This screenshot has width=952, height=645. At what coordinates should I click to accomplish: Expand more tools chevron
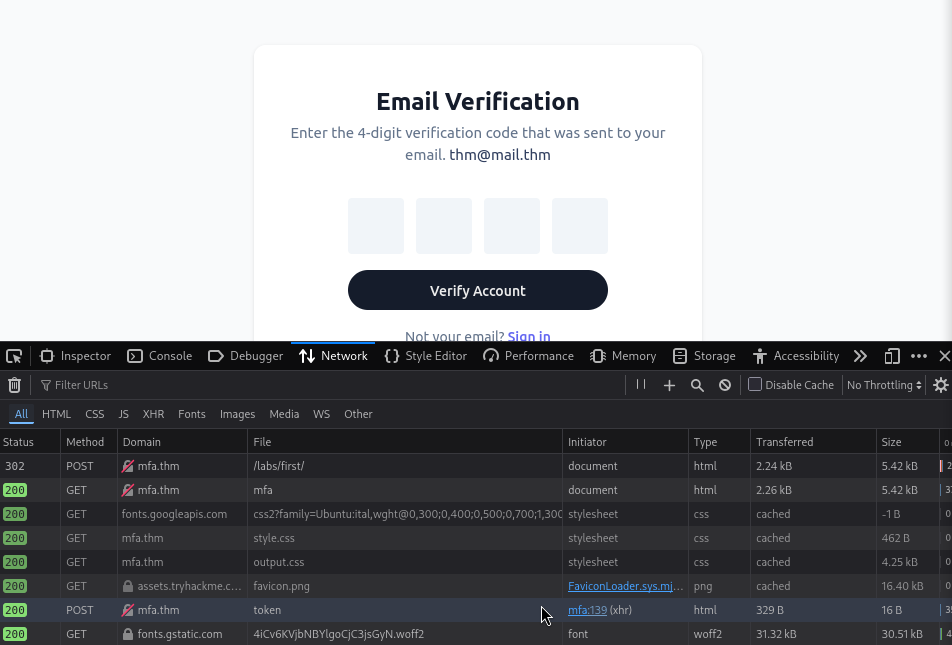click(860, 356)
